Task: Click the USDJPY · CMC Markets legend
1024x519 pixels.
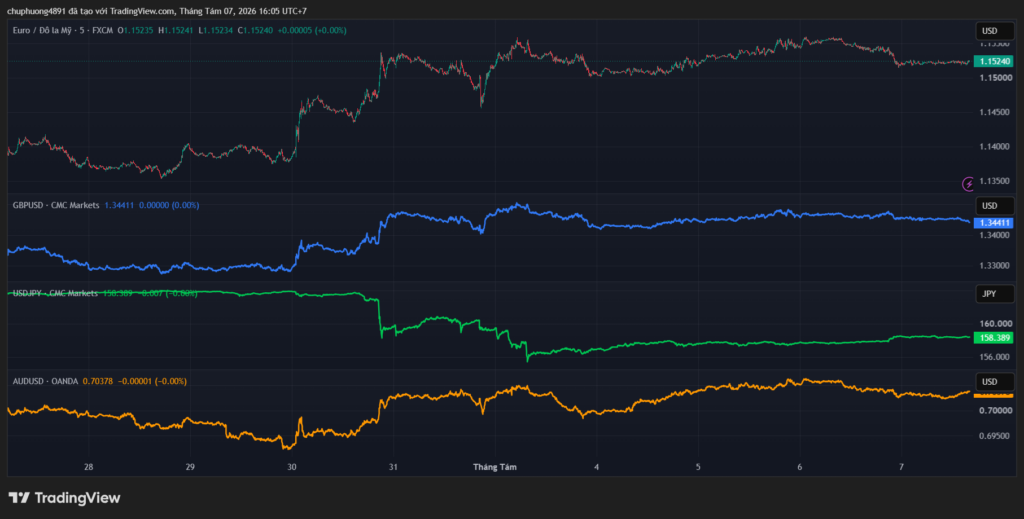Action: (55, 293)
